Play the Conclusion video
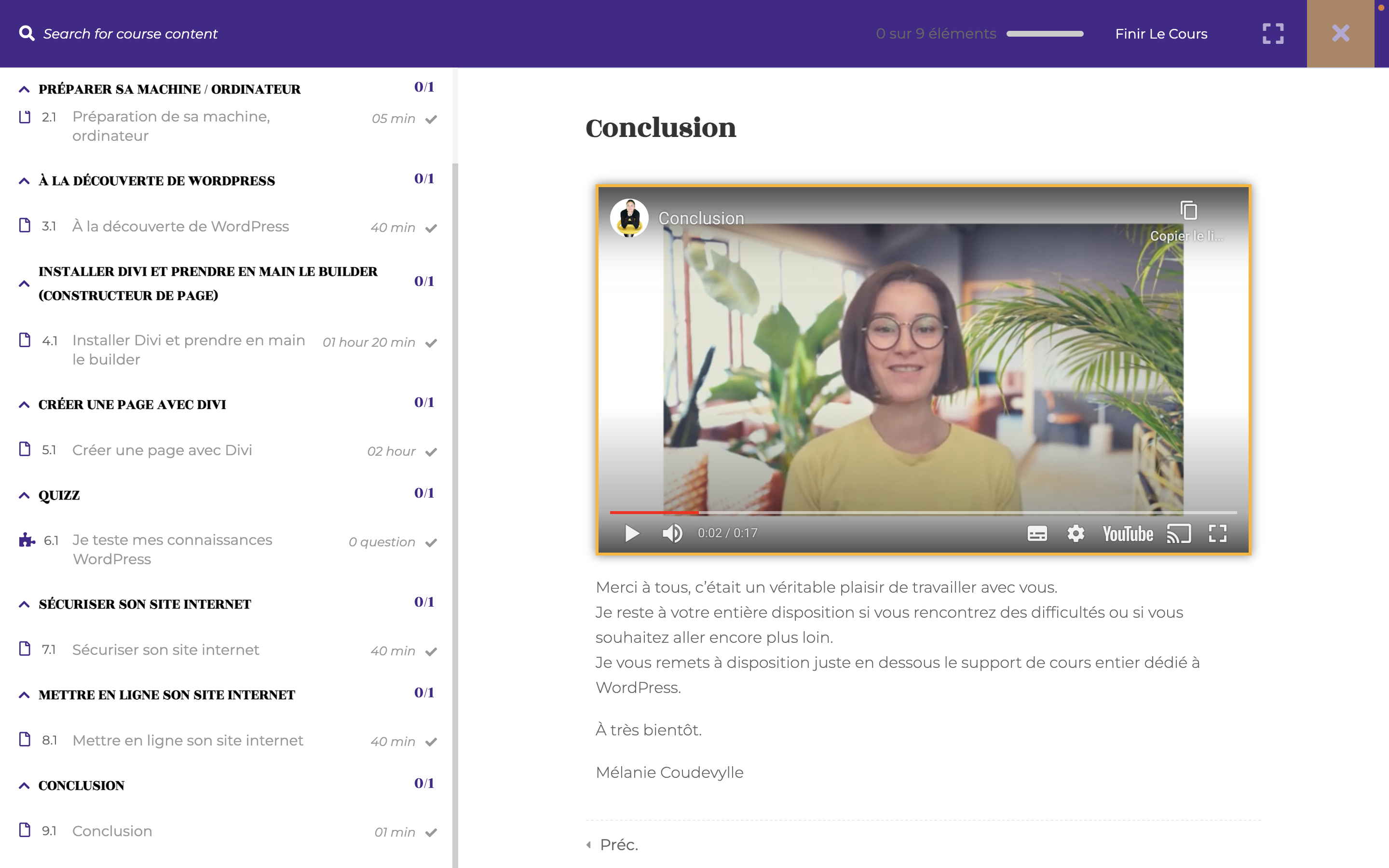This screenshot has width=1389, height=868. 632,533
